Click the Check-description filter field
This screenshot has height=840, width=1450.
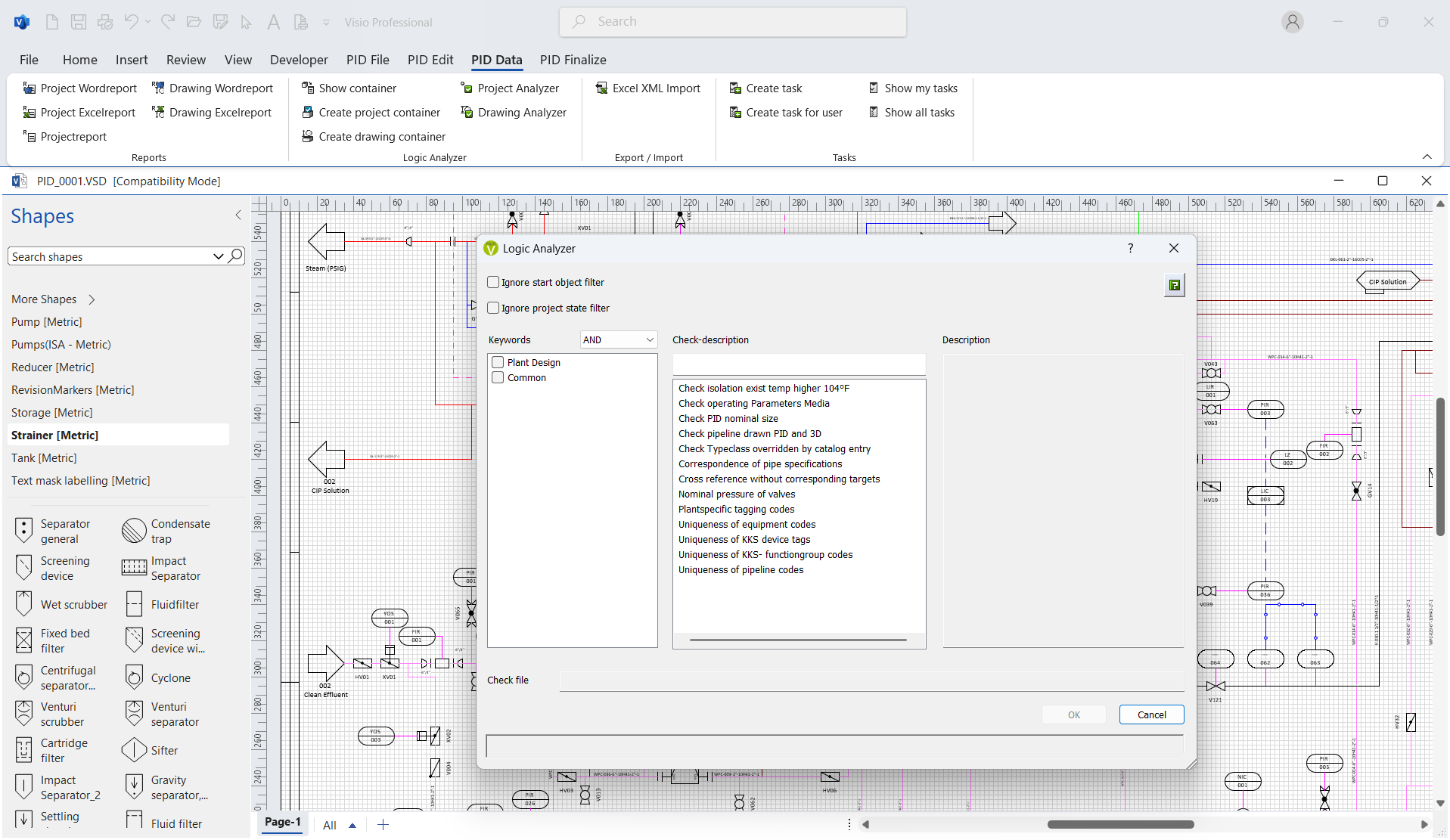pyautogui.click(x=799, y=364)
